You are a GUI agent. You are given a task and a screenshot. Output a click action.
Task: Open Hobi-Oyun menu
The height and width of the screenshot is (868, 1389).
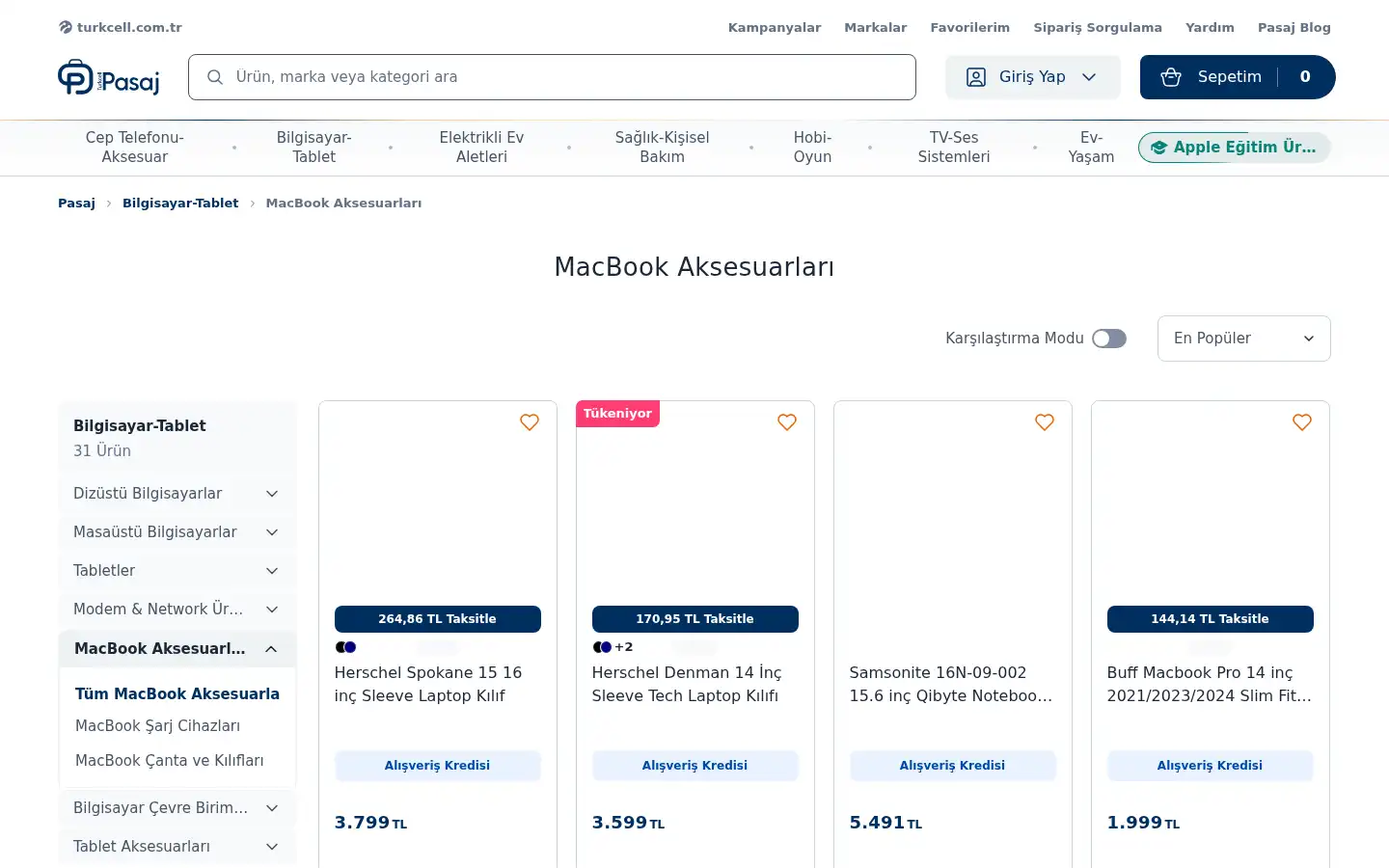[812, 148]
